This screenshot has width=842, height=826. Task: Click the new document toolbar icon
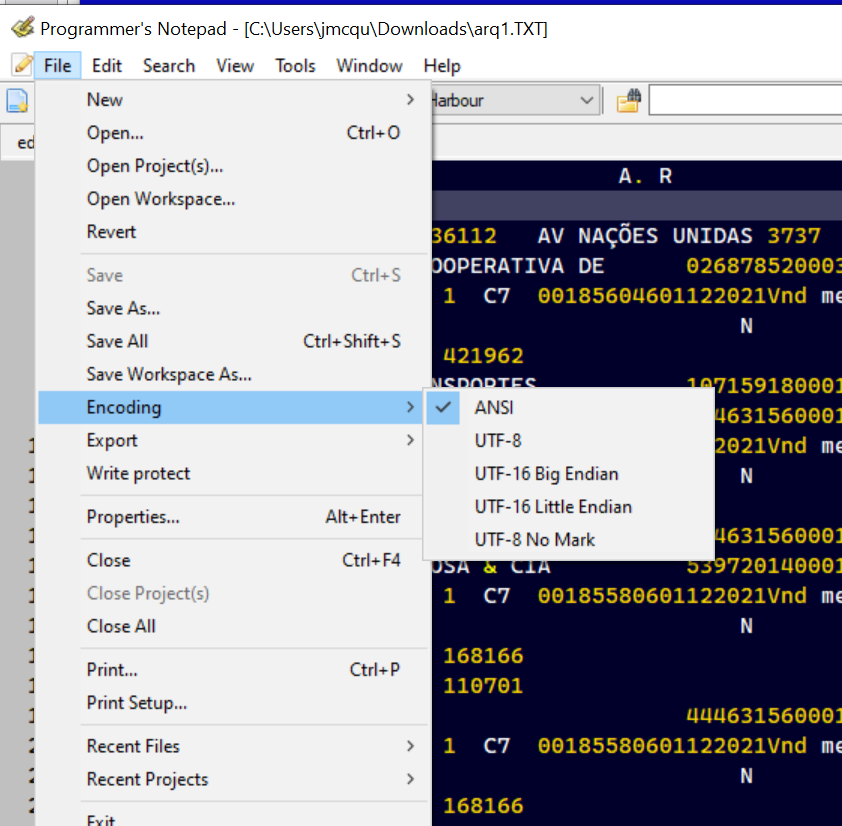(x=17, y=101)
